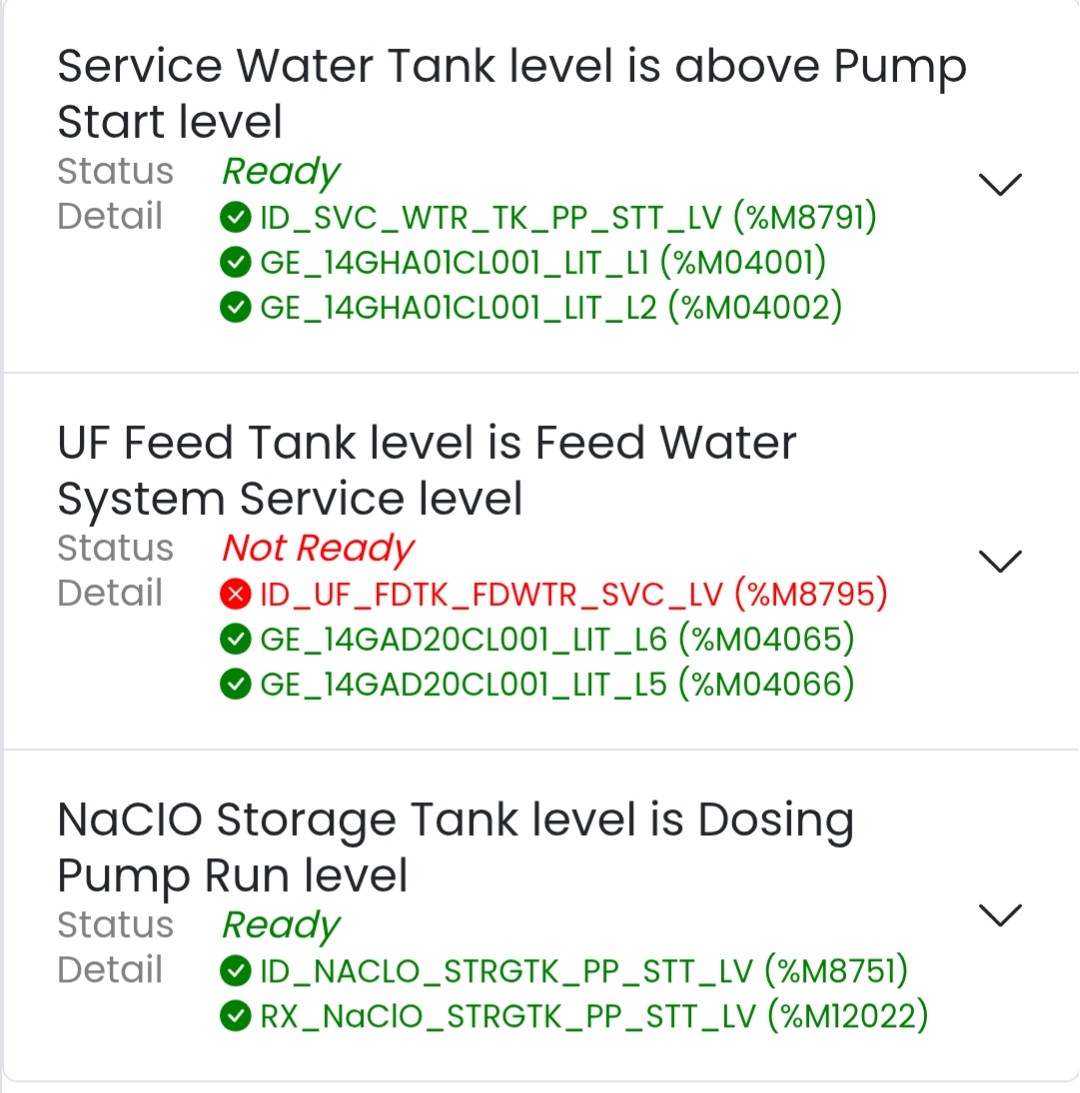This screenshot has width=1080, height=1093.
Task: Click check icon next to GE_14GAD20CL001_LIT_L5
Action: click(x=235, y=685)
